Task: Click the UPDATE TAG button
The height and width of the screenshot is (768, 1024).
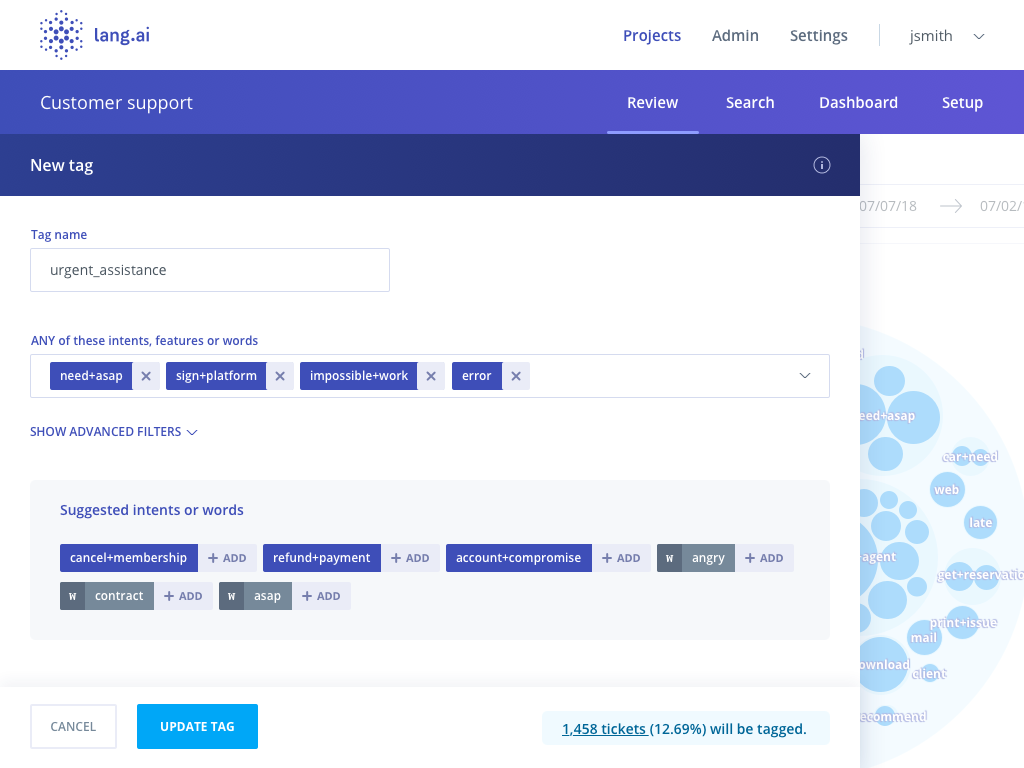Action: 197,726
